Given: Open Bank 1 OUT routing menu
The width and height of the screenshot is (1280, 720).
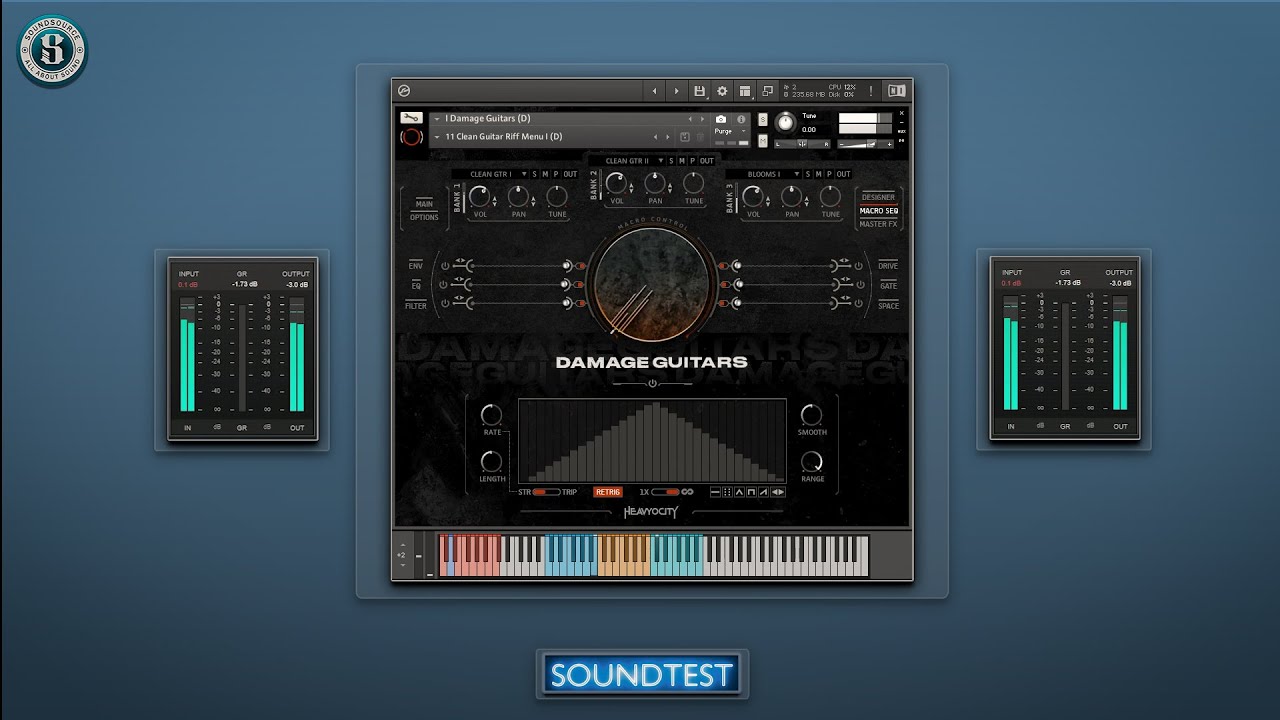Looking at the screenshot, I should pos(570,174).
